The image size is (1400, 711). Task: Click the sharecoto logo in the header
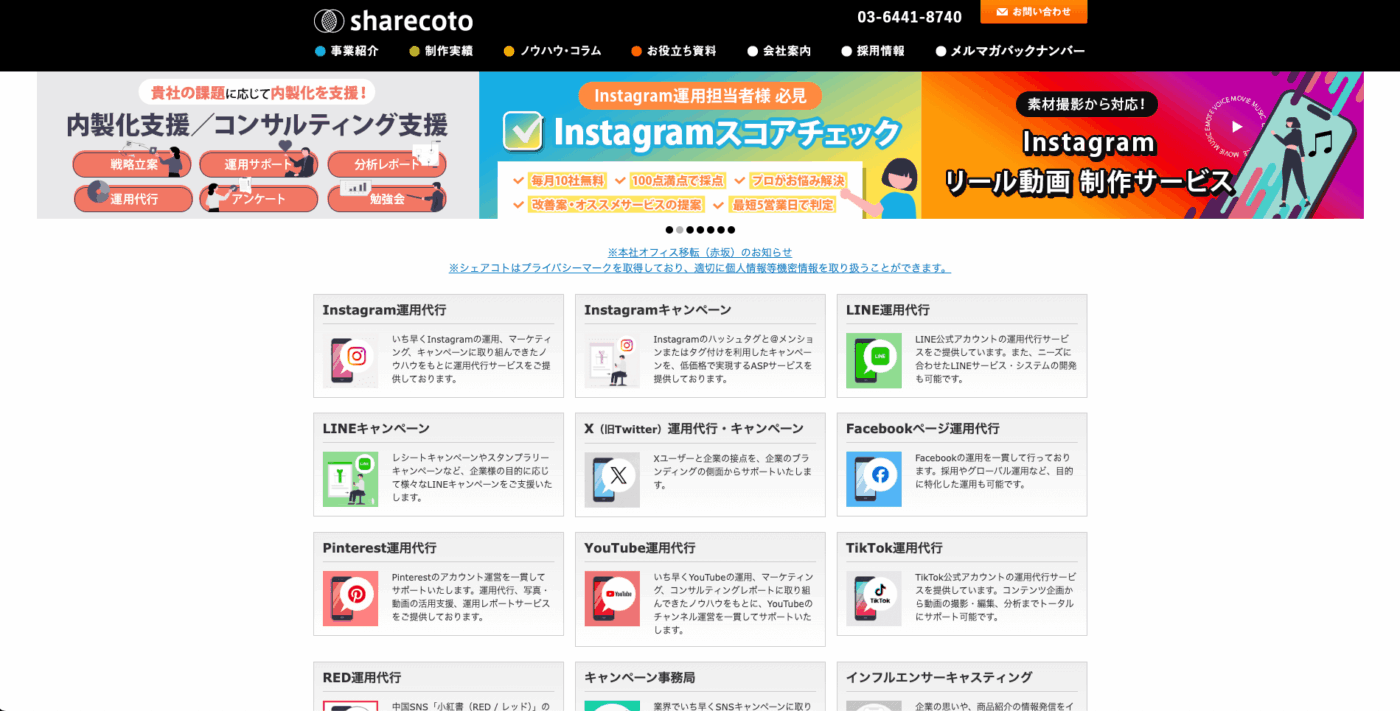point(393,20)
